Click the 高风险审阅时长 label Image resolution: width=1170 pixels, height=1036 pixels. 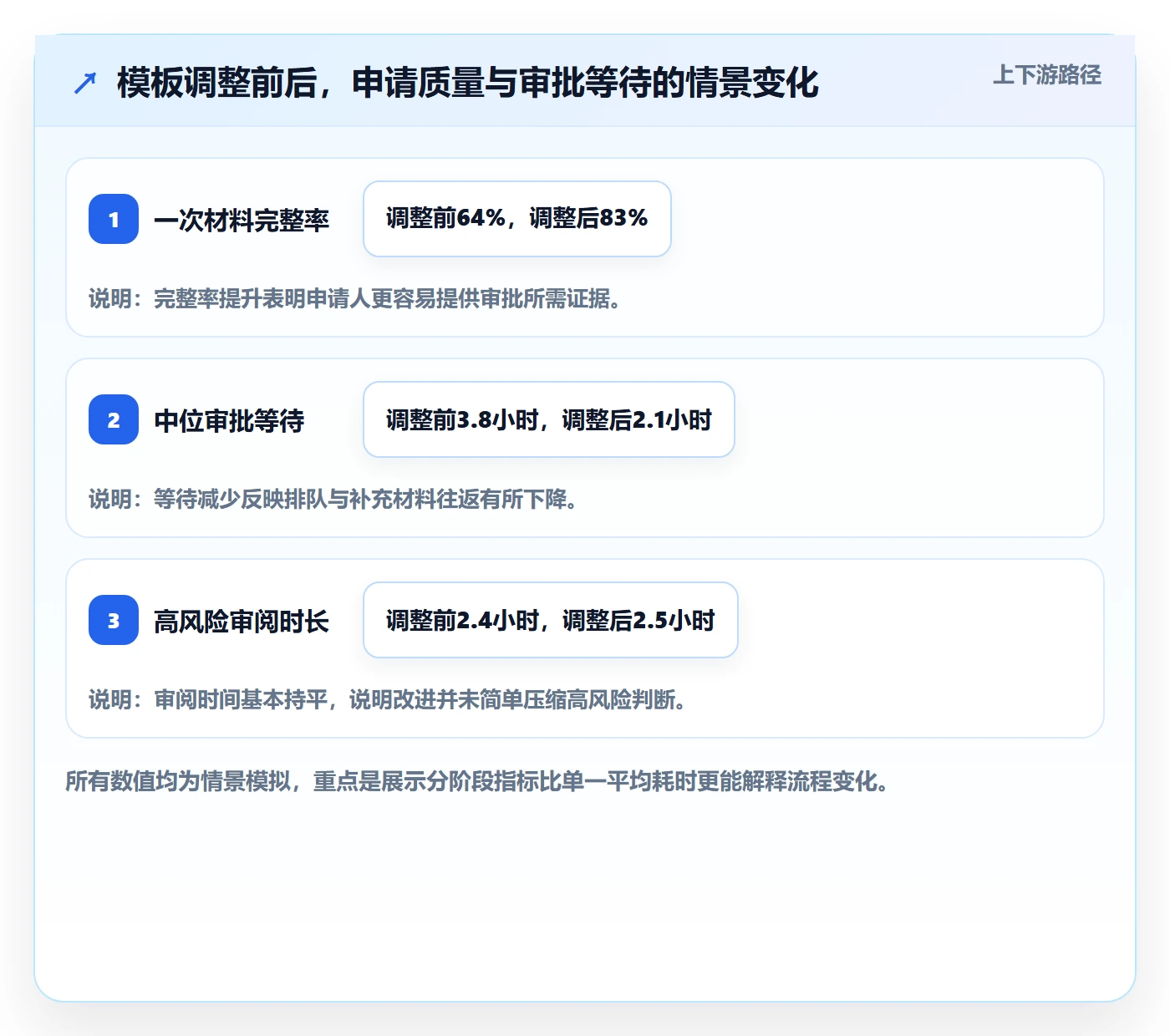[x=242, y=621]
